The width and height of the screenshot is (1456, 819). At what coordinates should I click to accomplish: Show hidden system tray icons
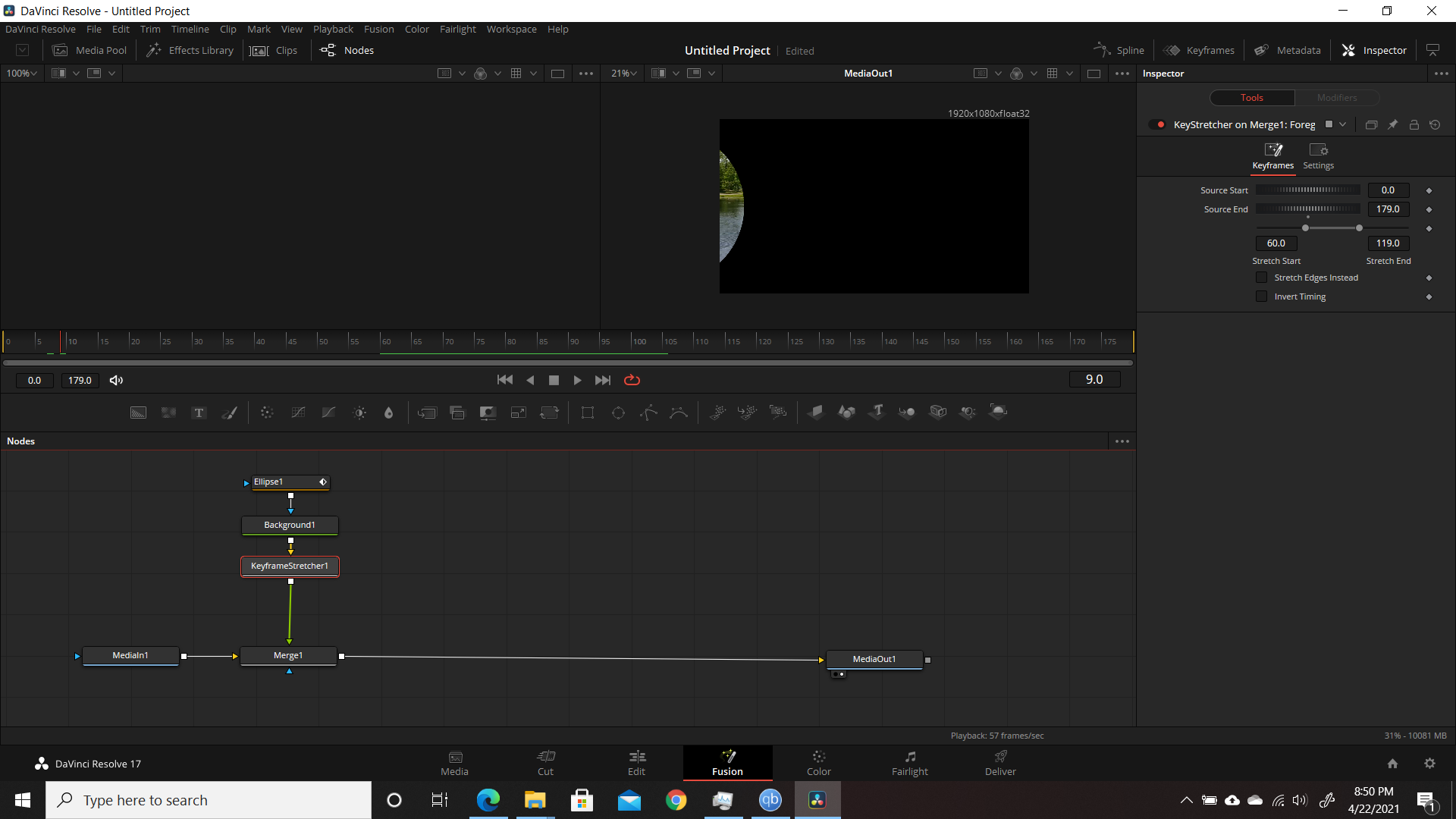[1186, 800]
